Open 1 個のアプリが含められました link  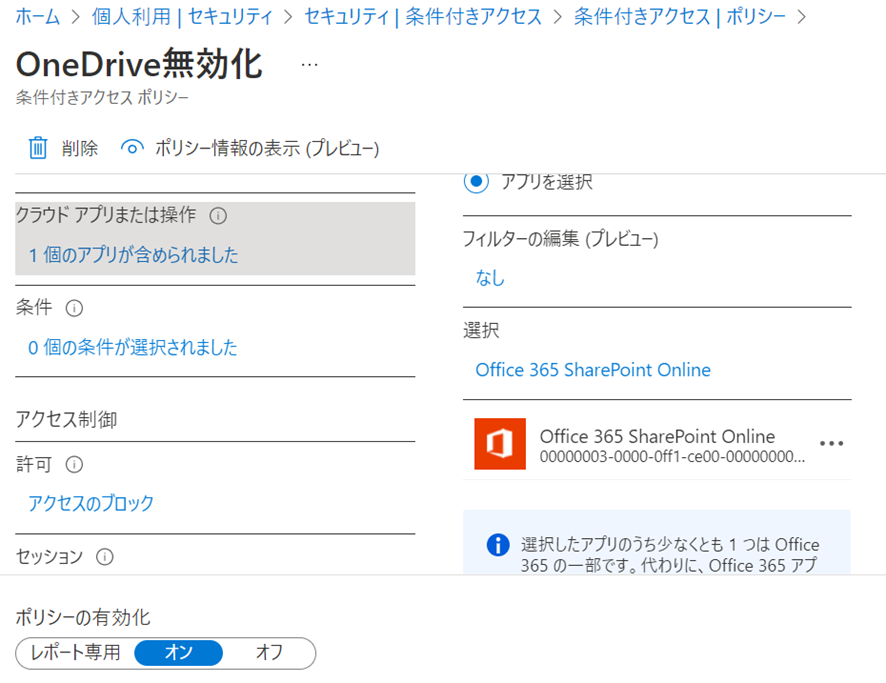click(133, 255)
